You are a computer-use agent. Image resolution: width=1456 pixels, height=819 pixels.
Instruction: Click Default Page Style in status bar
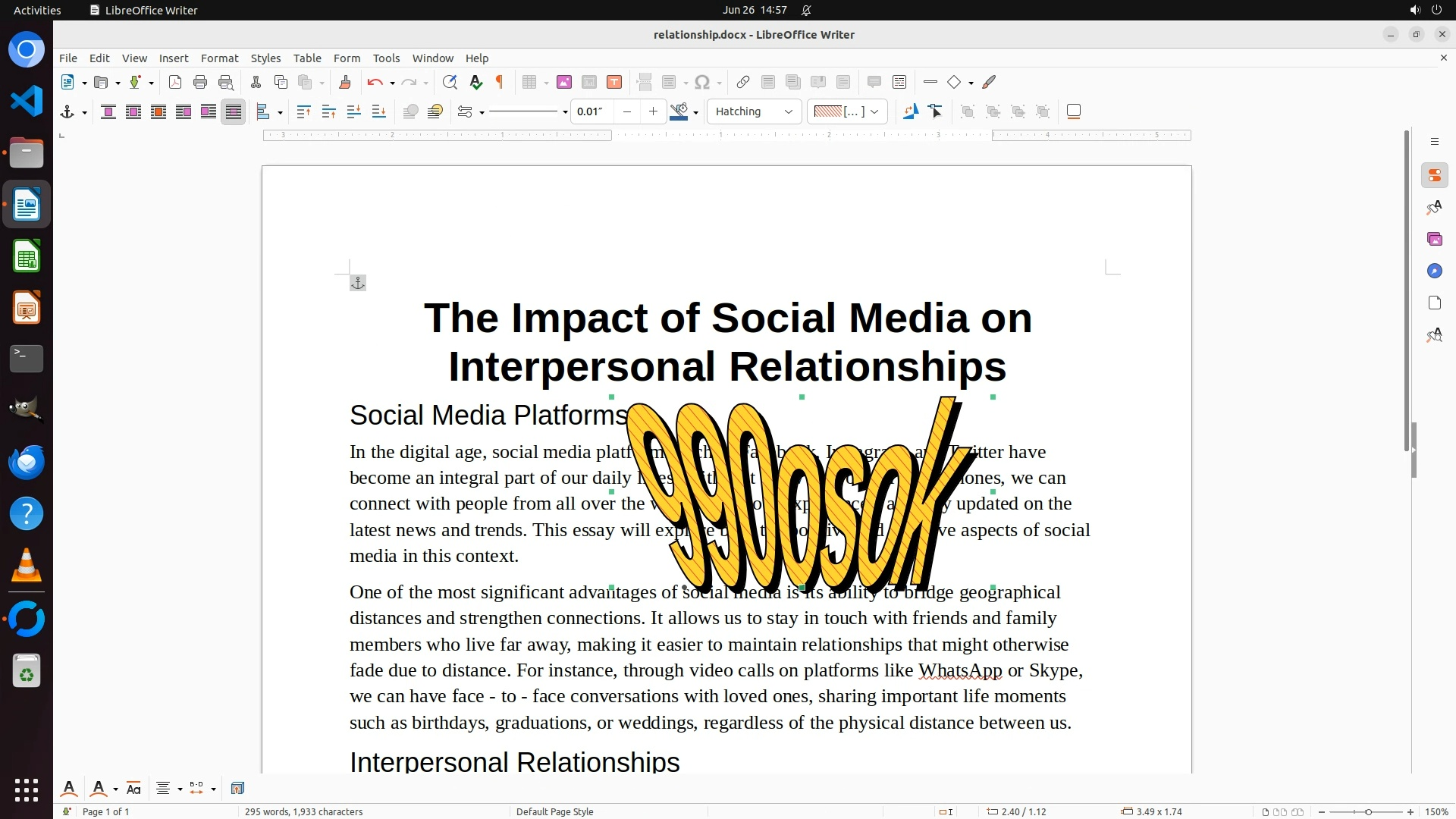554,811
